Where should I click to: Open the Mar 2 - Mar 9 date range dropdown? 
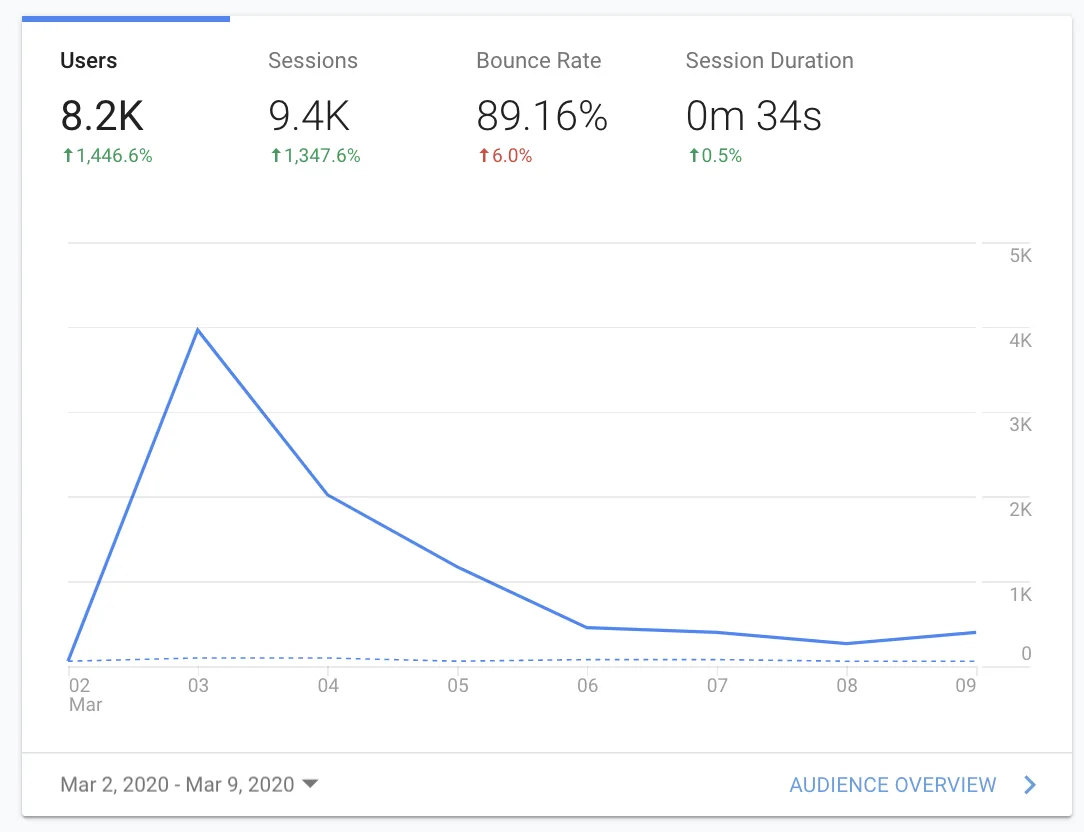pos(189,784)
